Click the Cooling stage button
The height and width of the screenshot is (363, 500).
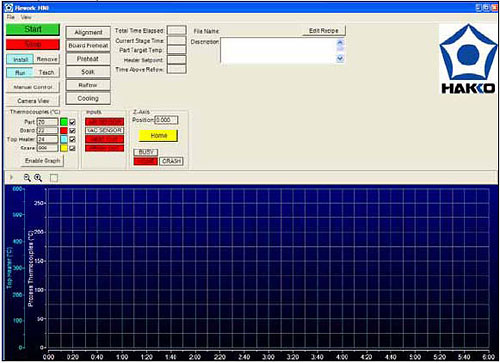click(x=88, y=98)
